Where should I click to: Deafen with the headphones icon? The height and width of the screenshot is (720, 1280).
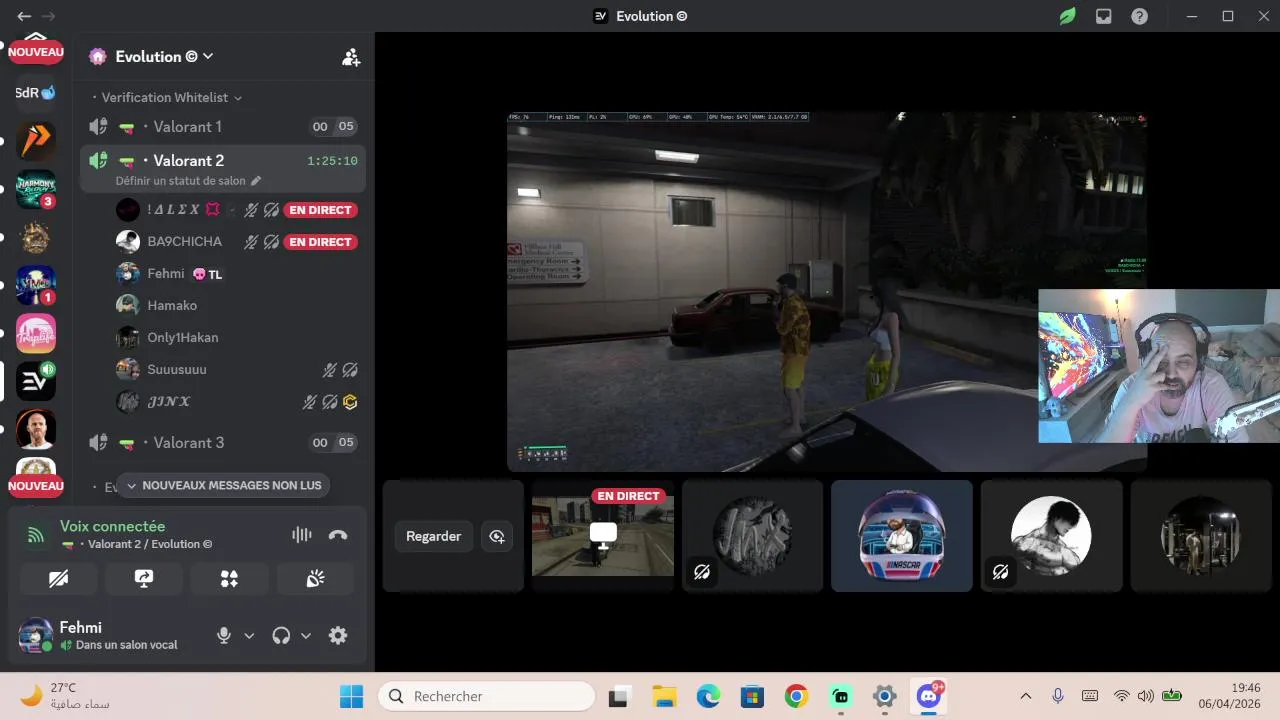(x=281, y=635)
